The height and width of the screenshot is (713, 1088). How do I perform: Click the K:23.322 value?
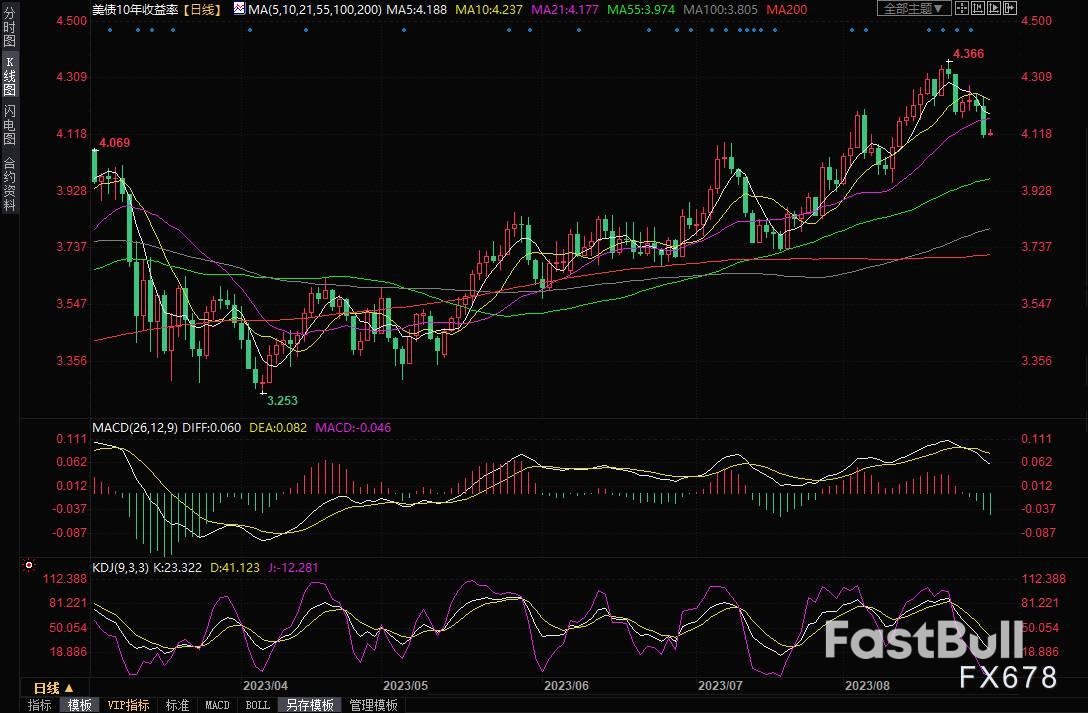pos(177,567)
